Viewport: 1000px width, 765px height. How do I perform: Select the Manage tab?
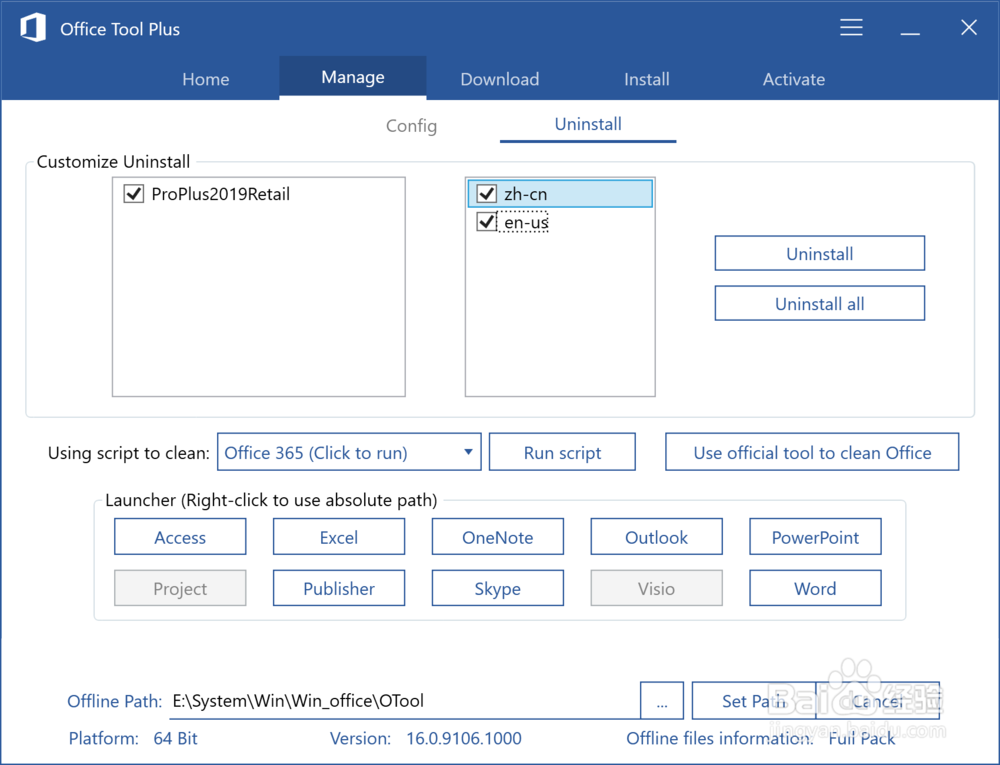(x=353, y=77)
